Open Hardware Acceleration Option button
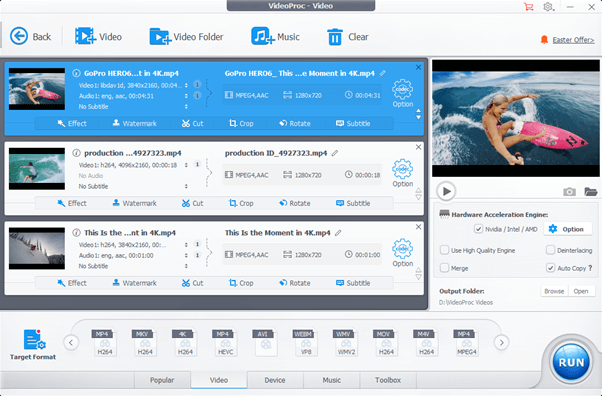 click(567, 229)
